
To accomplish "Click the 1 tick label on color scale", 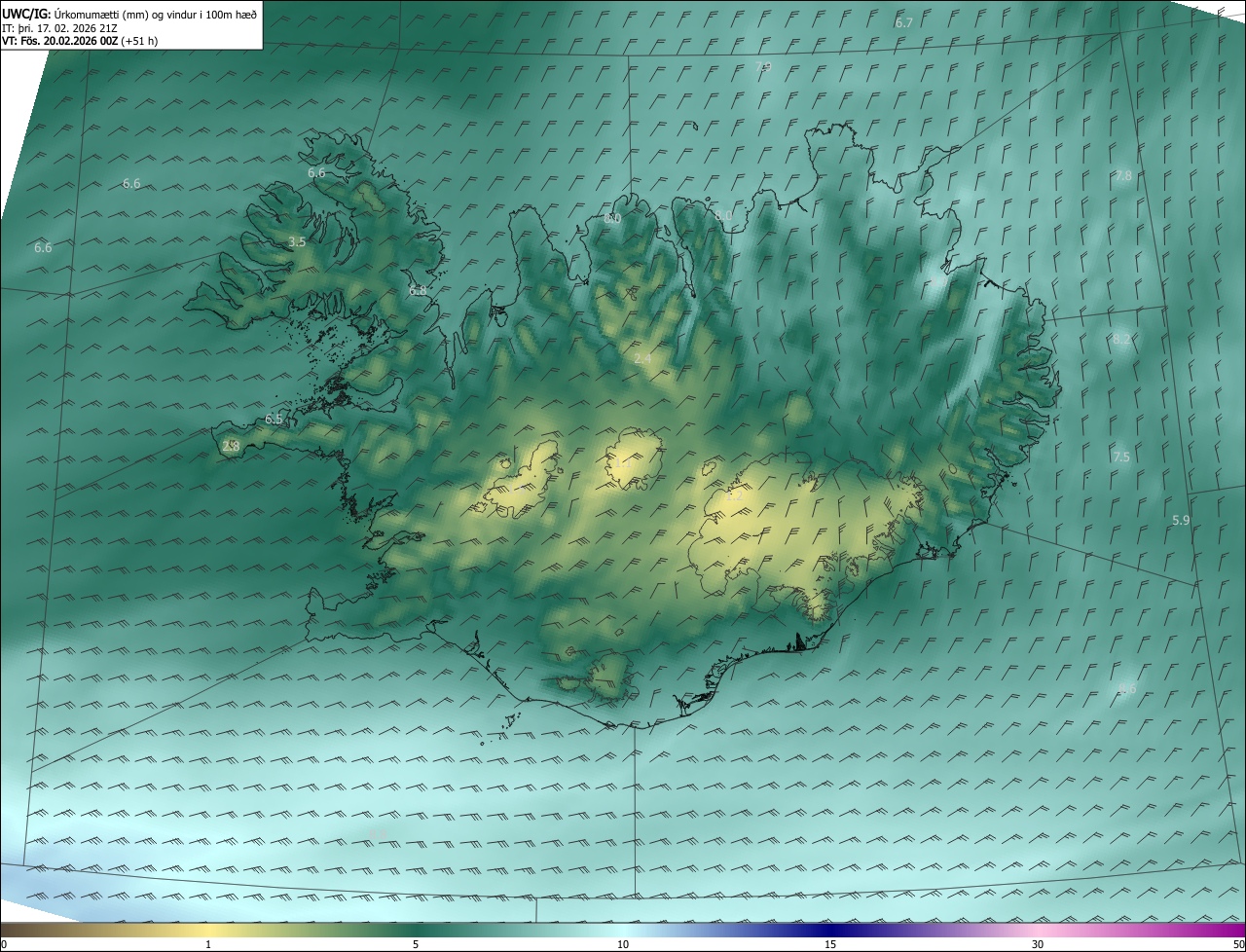I will click(x=208, y=944).
